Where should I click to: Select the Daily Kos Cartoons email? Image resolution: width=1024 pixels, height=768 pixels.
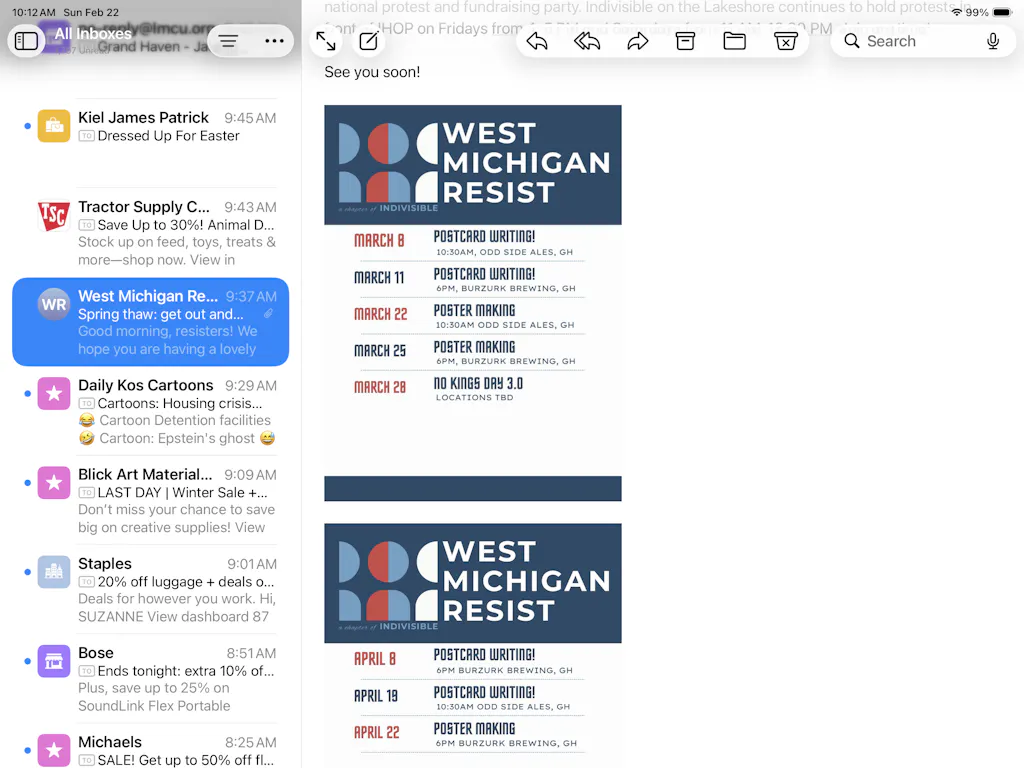pyautogui.click(x=160, y=411)
